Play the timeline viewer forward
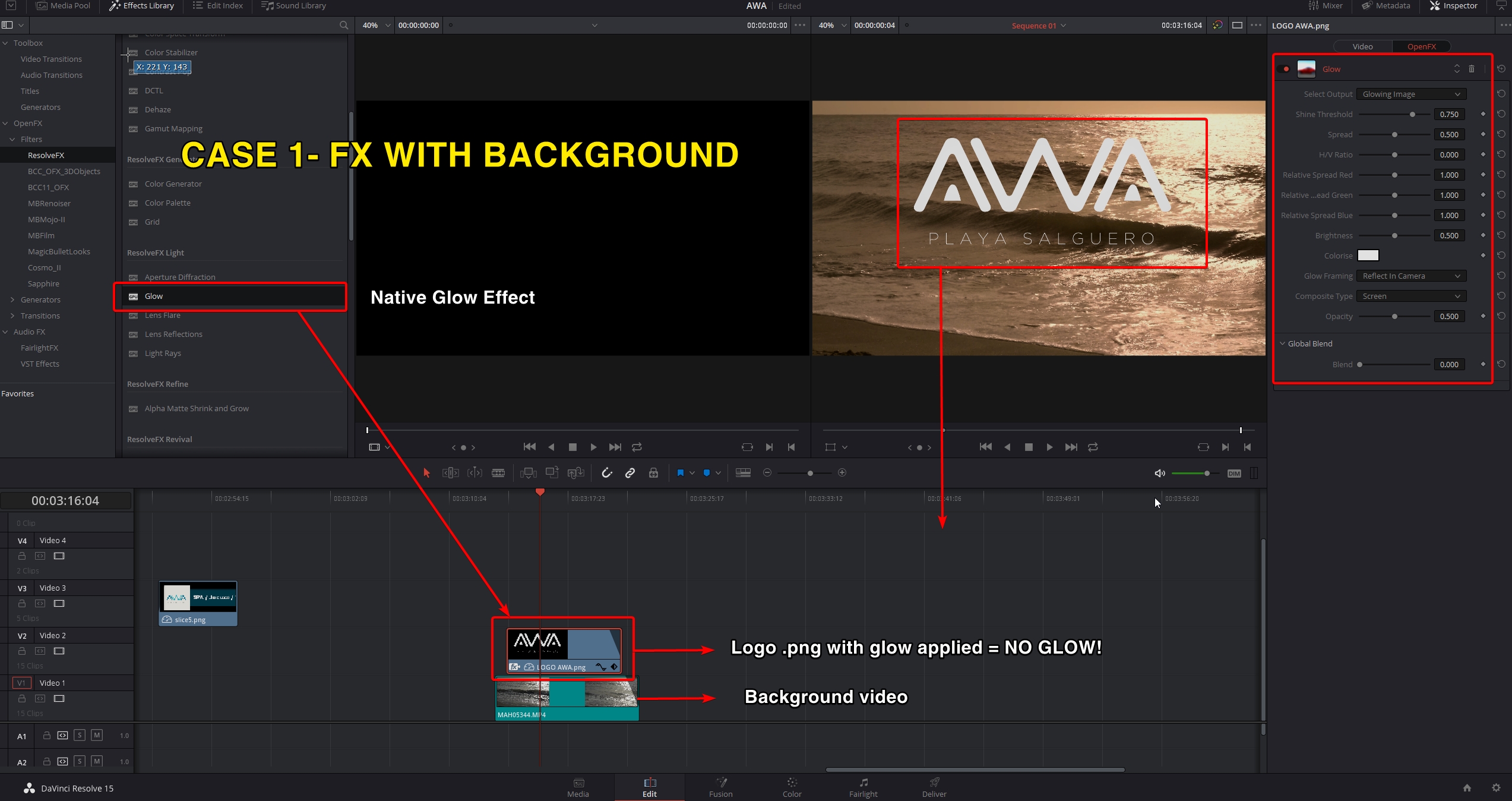1512x801 pixels. [x=1049, y=447]
